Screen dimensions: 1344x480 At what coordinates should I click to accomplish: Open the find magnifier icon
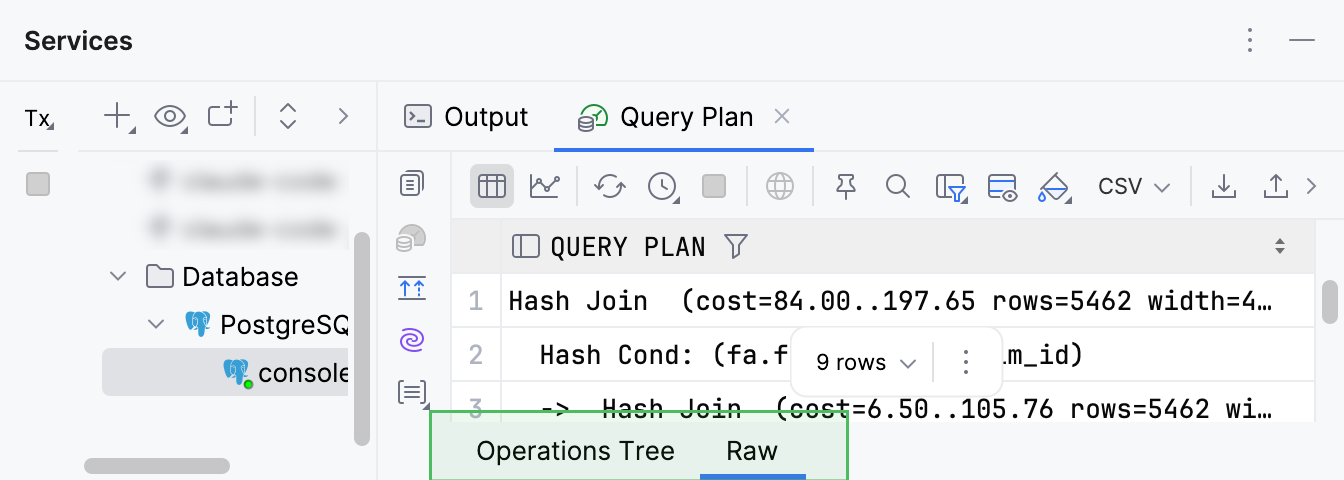[898, 186]
